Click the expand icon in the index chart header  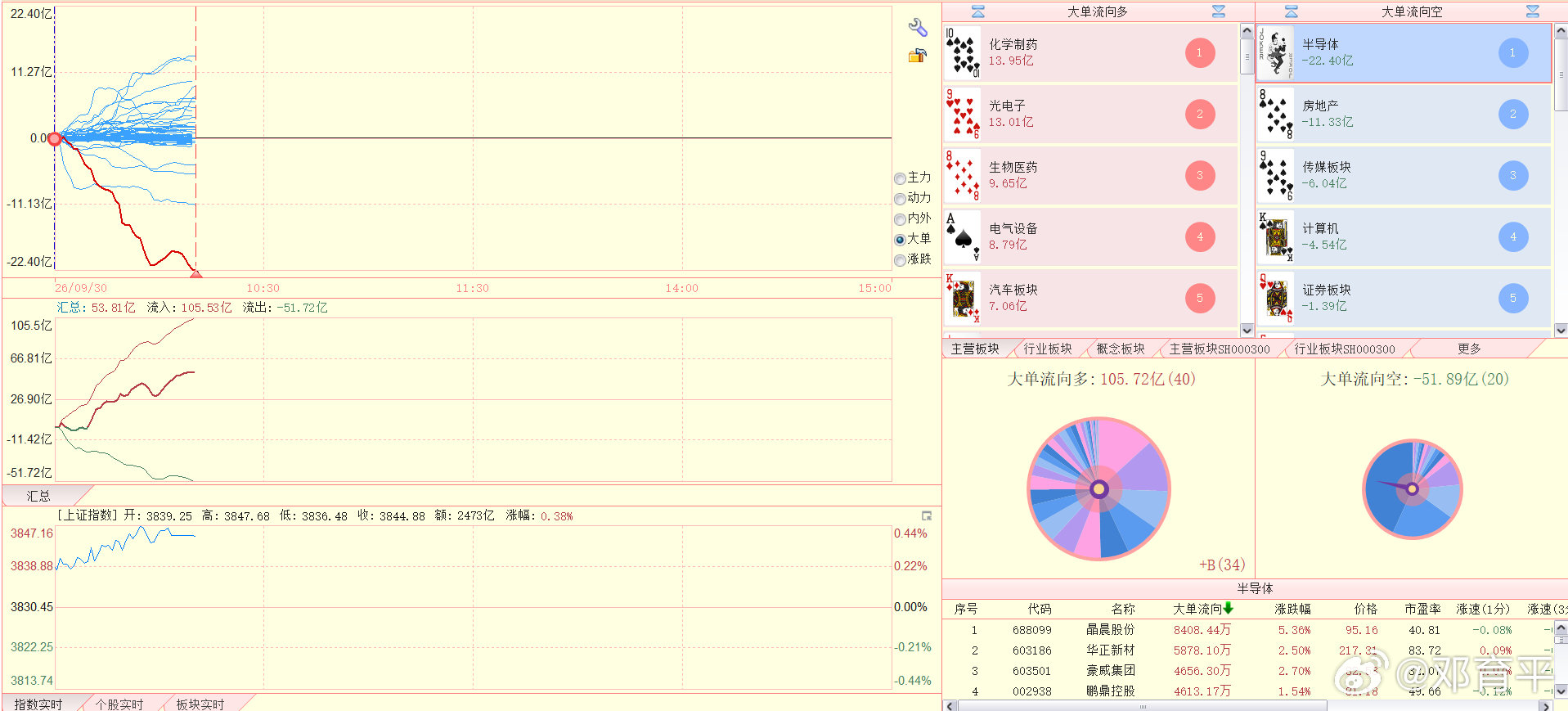pyautogui.click(x=927, y=515)
